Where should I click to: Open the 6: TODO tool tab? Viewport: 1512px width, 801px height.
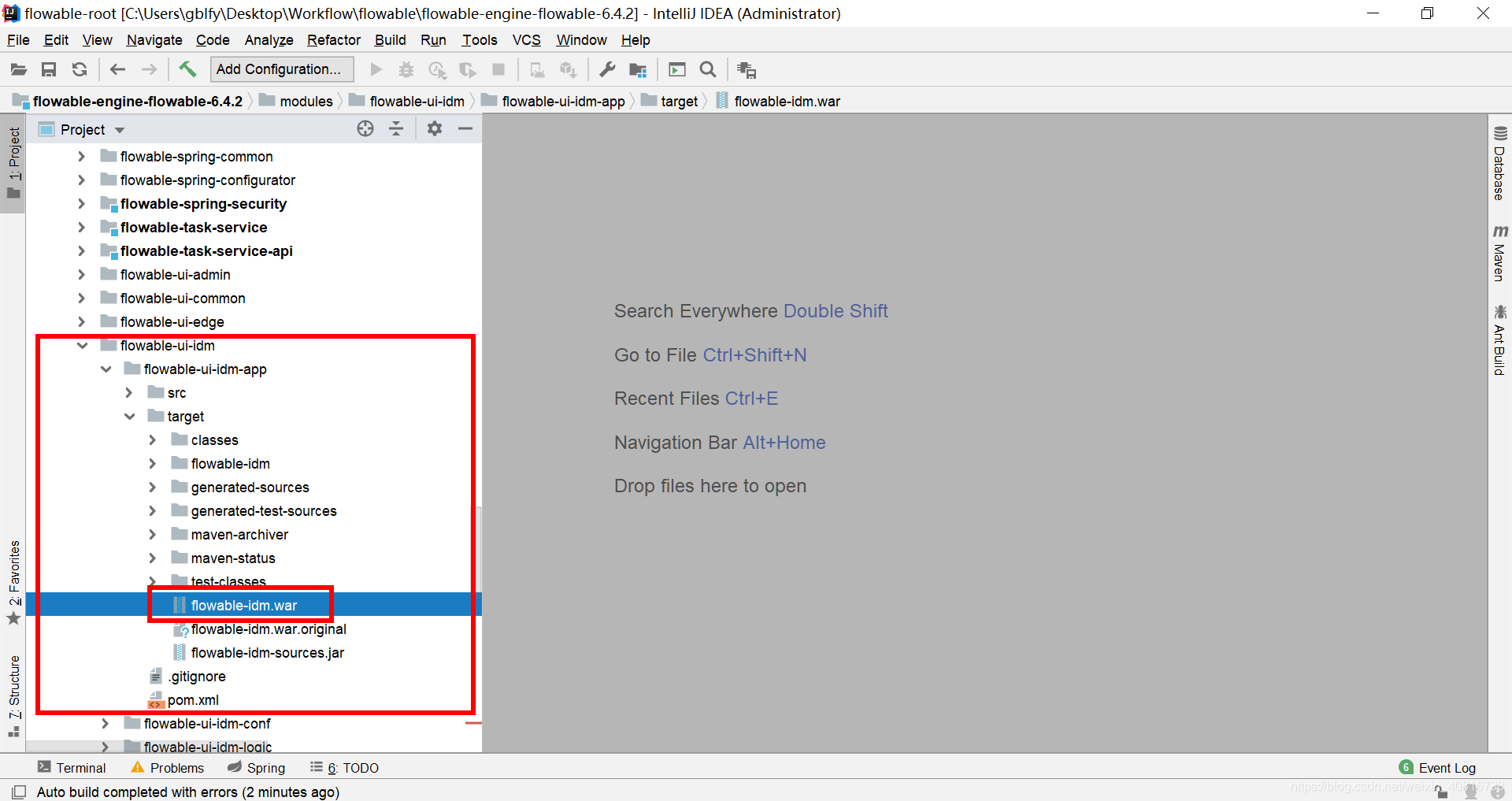pyautogui.click(x=344, y=768)
